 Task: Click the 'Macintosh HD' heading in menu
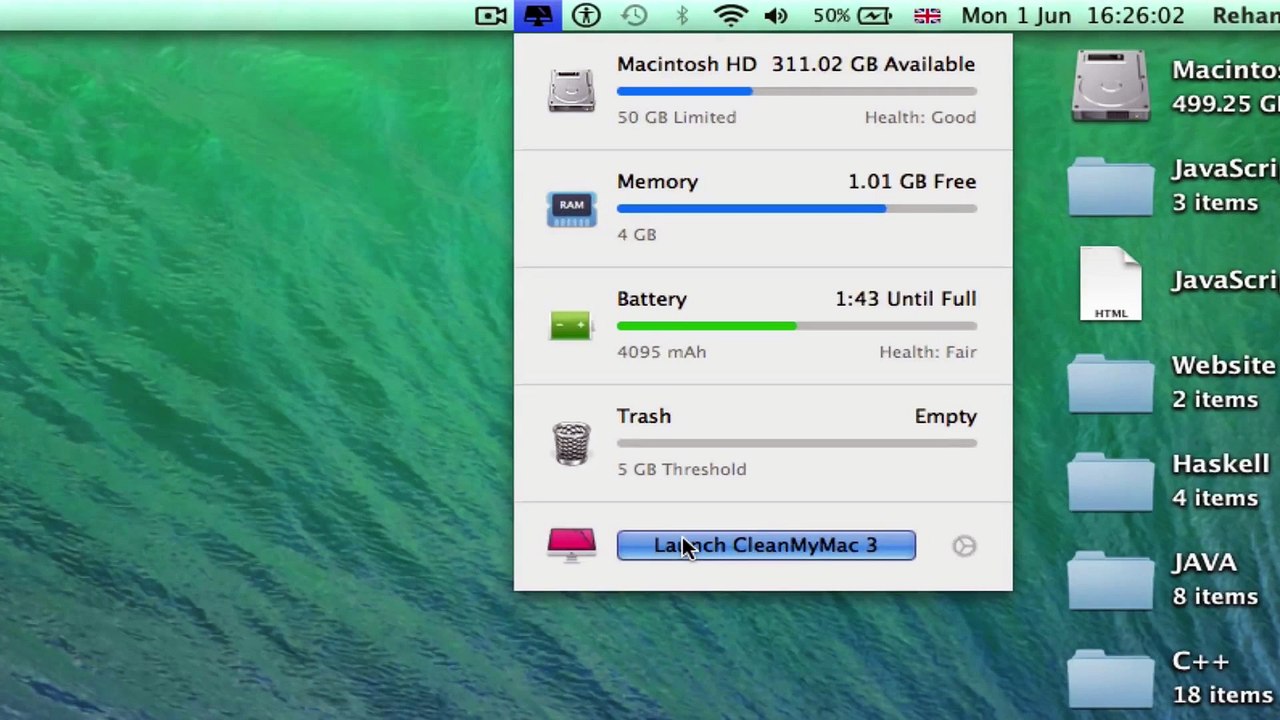[687, 64]
